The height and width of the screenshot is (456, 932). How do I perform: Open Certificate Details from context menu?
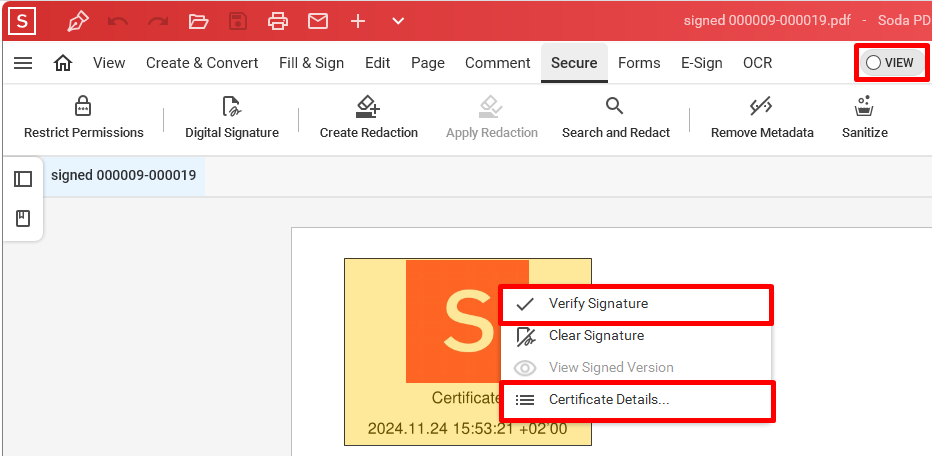tap(636, 400)
